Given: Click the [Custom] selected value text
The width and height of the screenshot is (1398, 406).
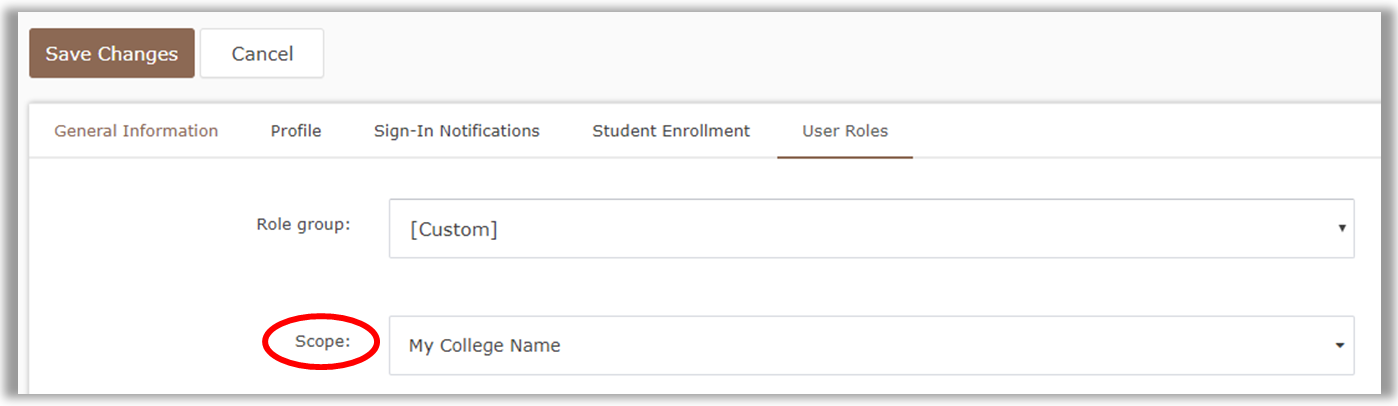Looking at the screenshot, I should (453, 229).
